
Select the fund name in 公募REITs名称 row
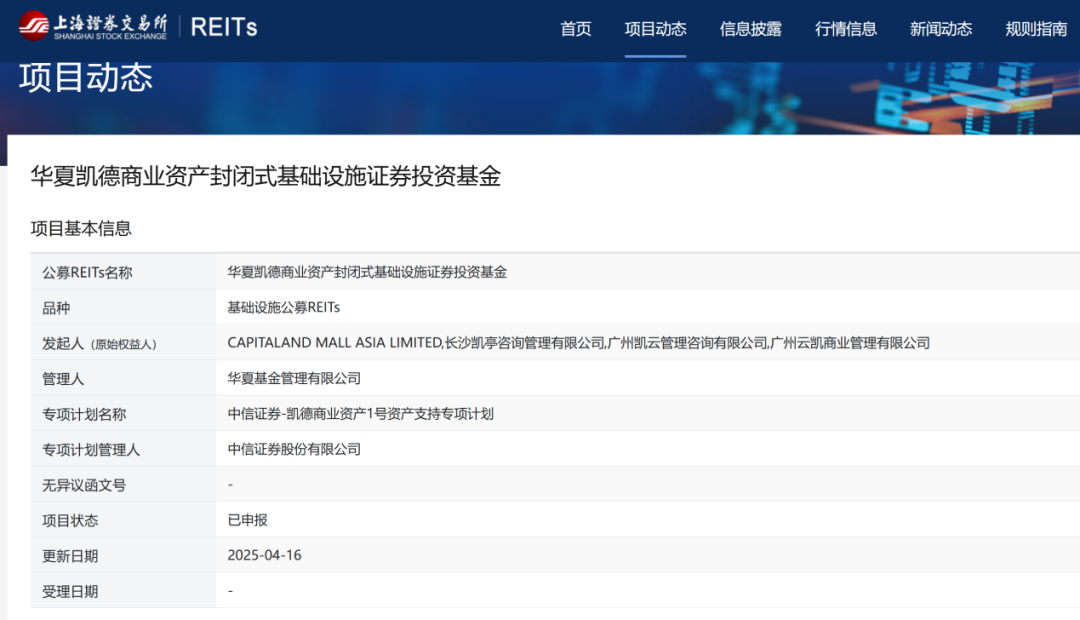(367, 272)
